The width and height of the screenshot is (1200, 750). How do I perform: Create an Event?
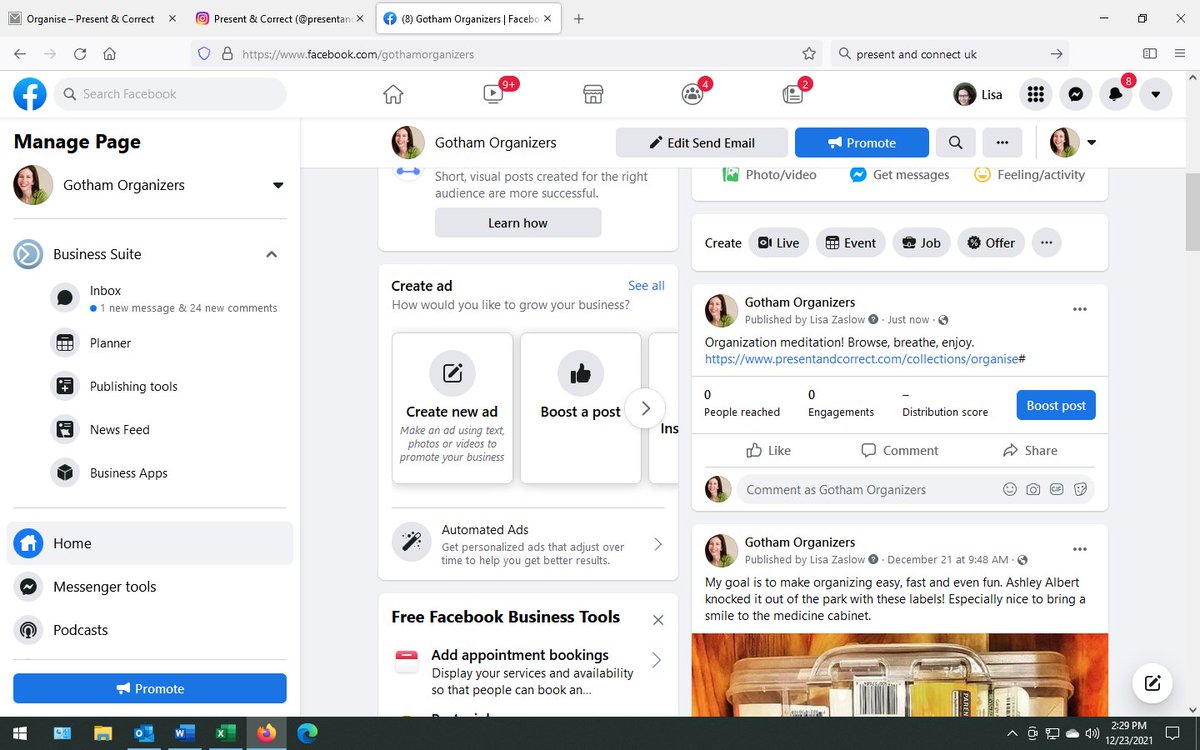point(851,243)
